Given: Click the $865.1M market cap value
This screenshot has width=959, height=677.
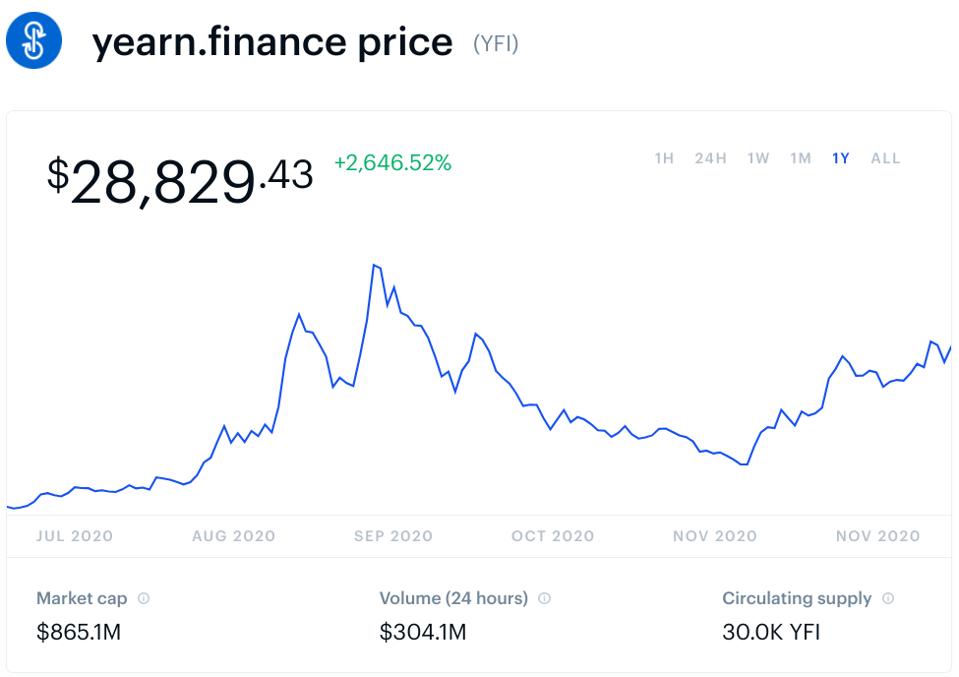Looking at the screenshot, I should pyautogui.click(x=78, y=632).
